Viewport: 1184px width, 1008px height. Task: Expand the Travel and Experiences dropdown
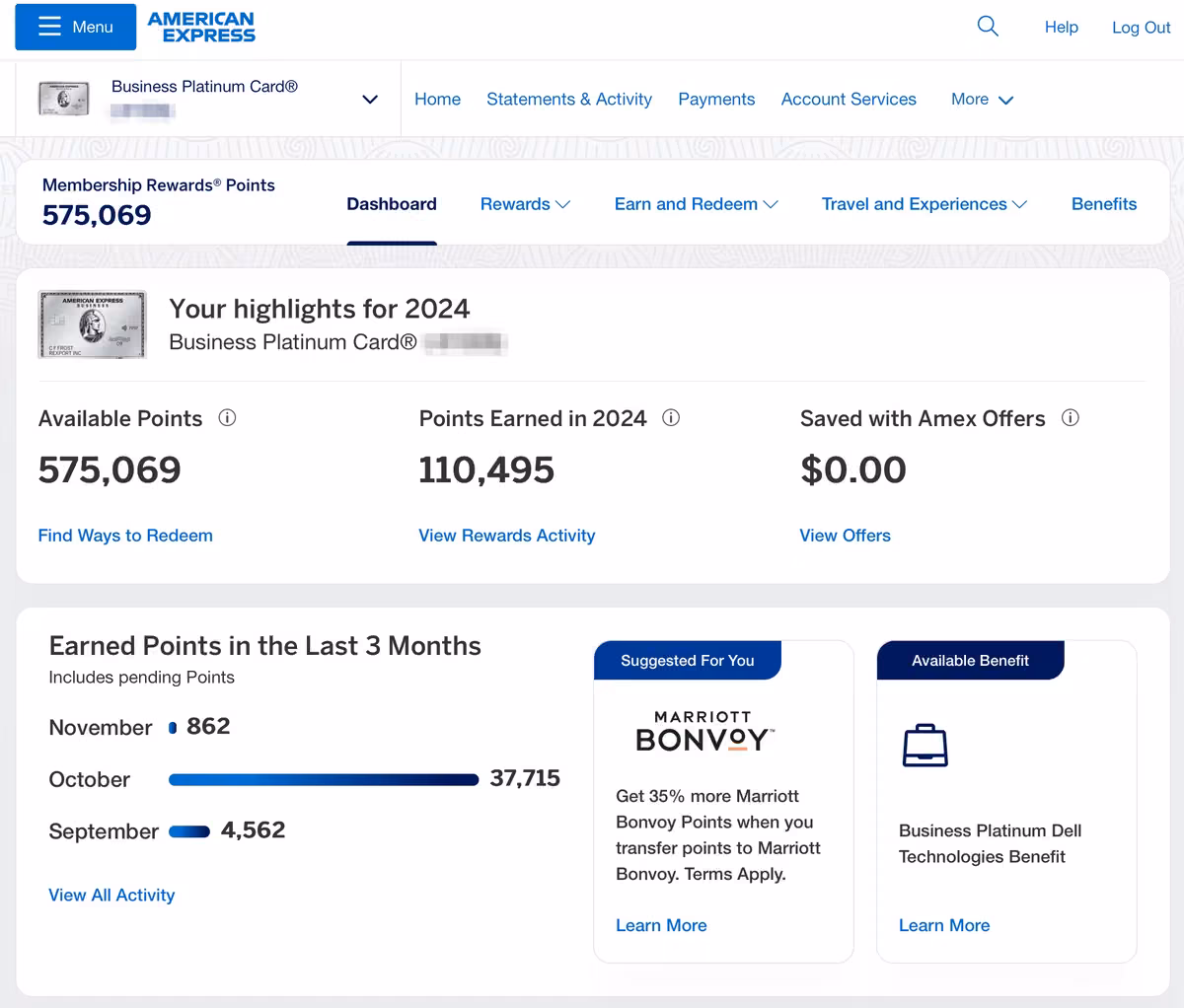click(x=924, y=204)
